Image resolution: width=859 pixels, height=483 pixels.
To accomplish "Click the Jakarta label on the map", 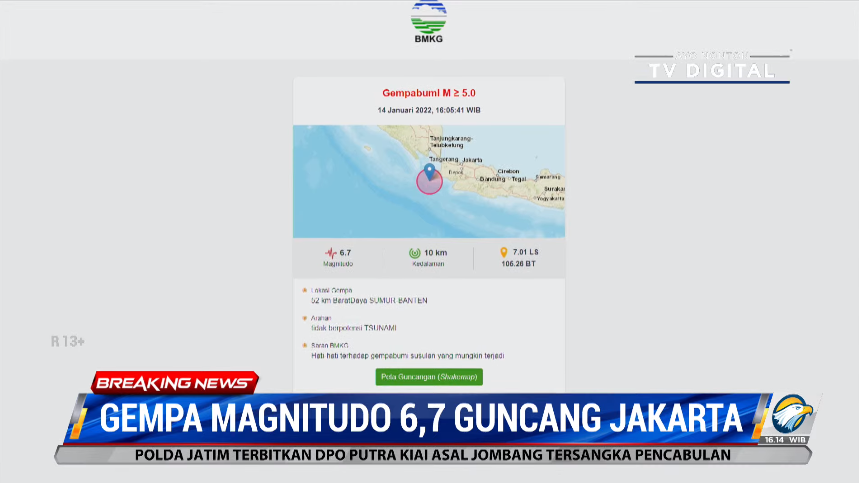I will 472,160.
